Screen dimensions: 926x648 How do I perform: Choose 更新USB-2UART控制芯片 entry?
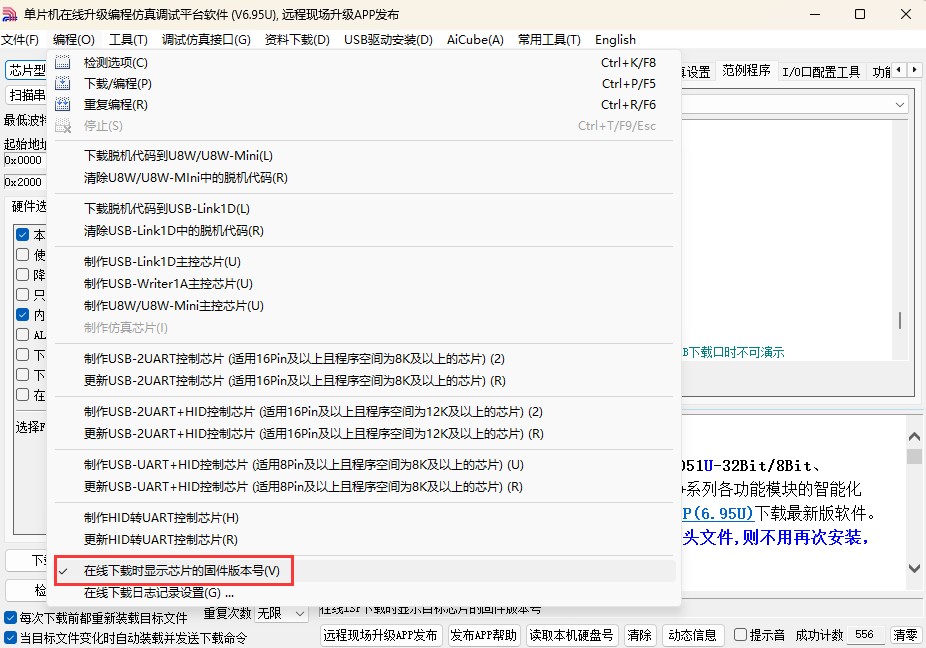point(365,380)
